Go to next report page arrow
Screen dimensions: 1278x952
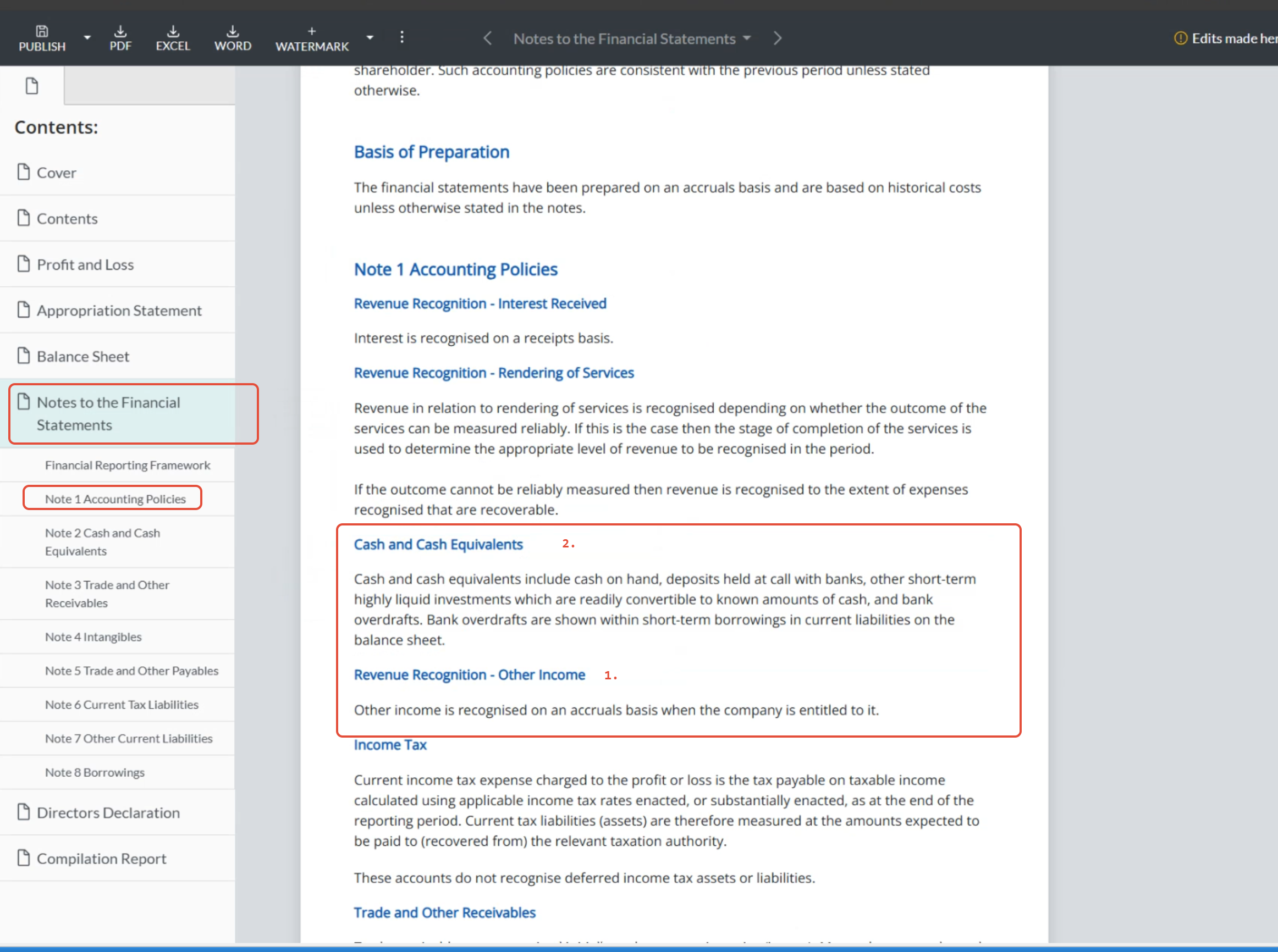pos(777,38)
